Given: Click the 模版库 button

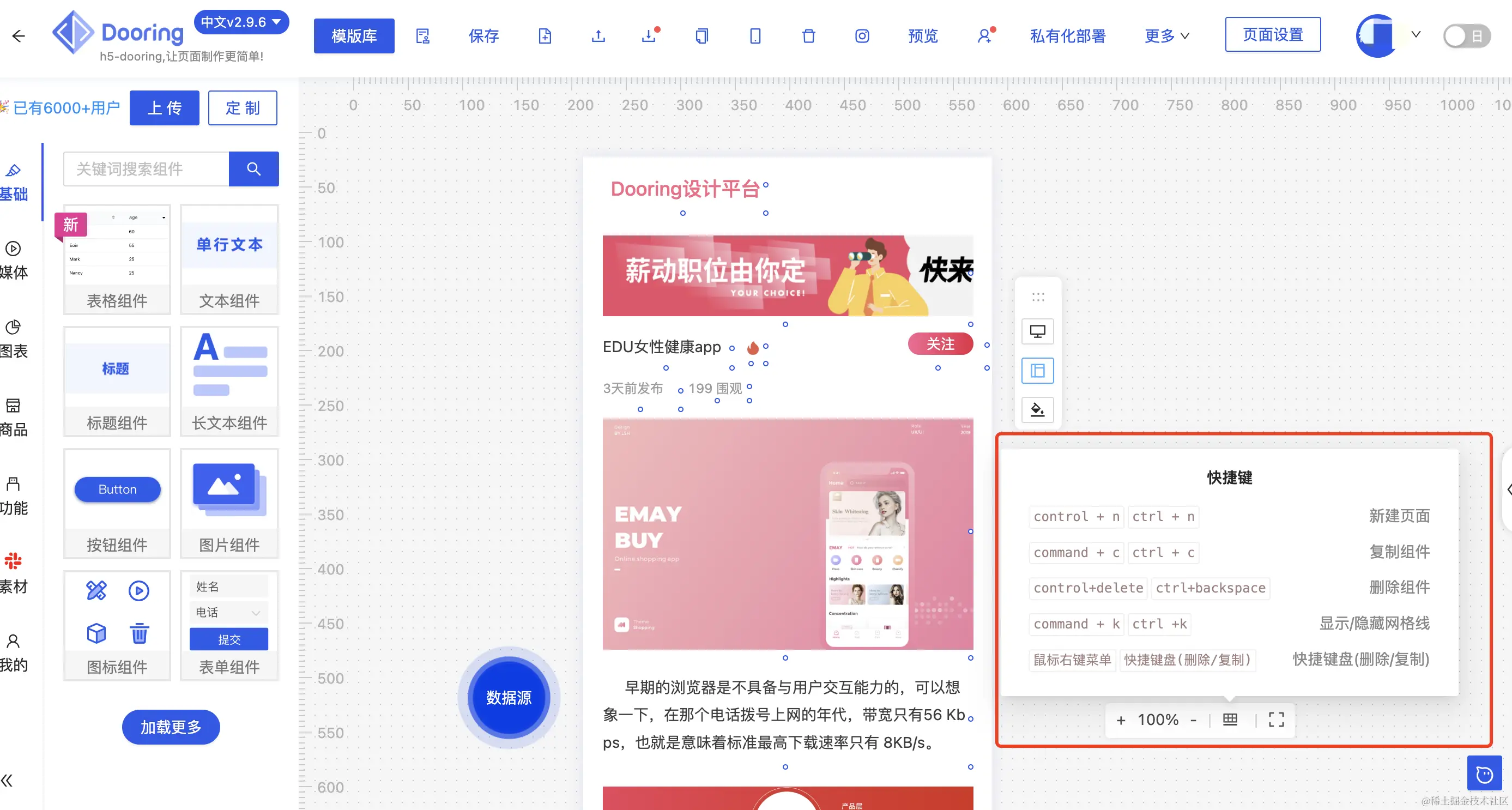Looking at the screenshot, I should (354, 36).
